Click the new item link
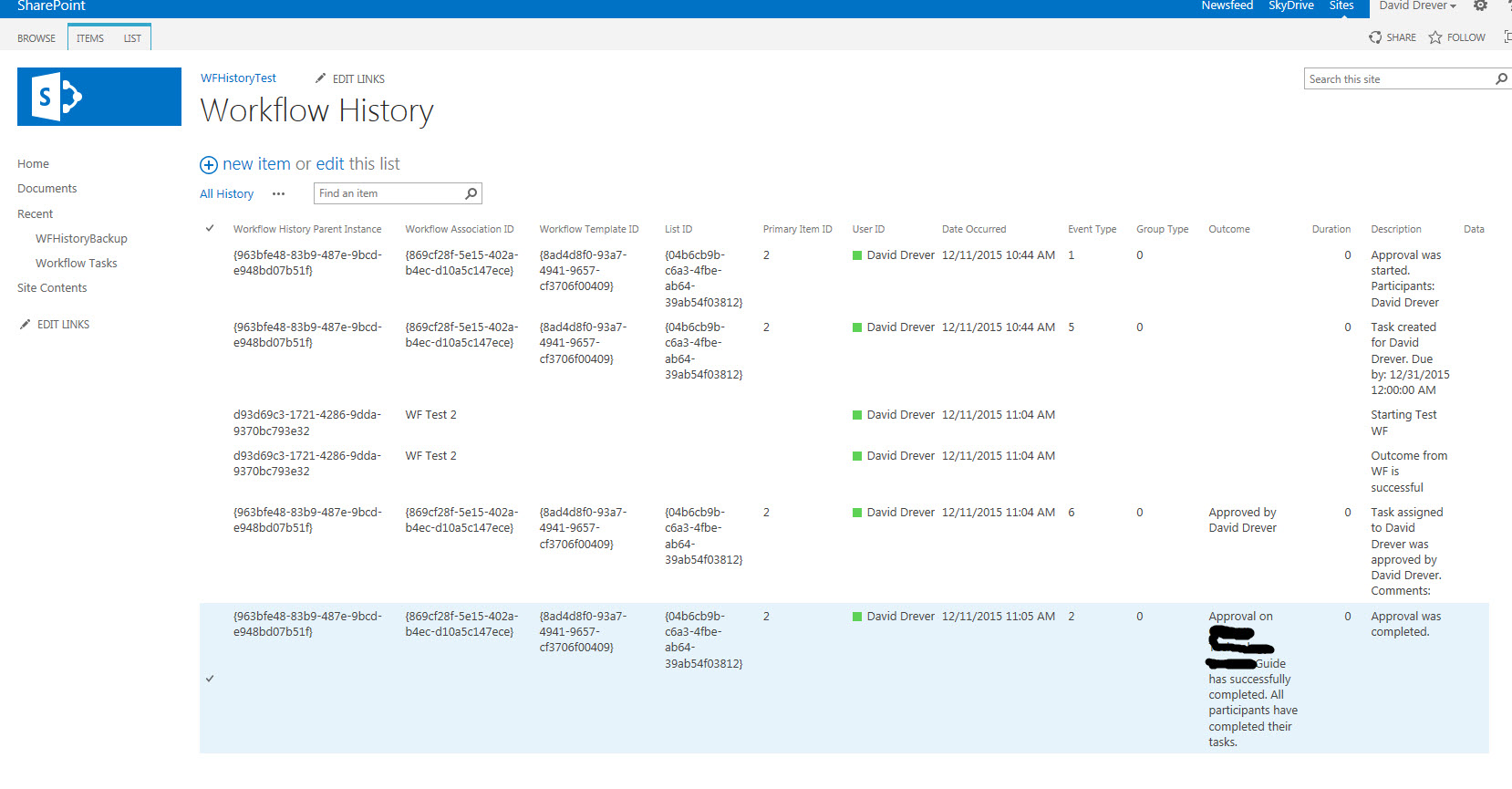Viewport: 1512px width, 789px height. tap(256, 164)
